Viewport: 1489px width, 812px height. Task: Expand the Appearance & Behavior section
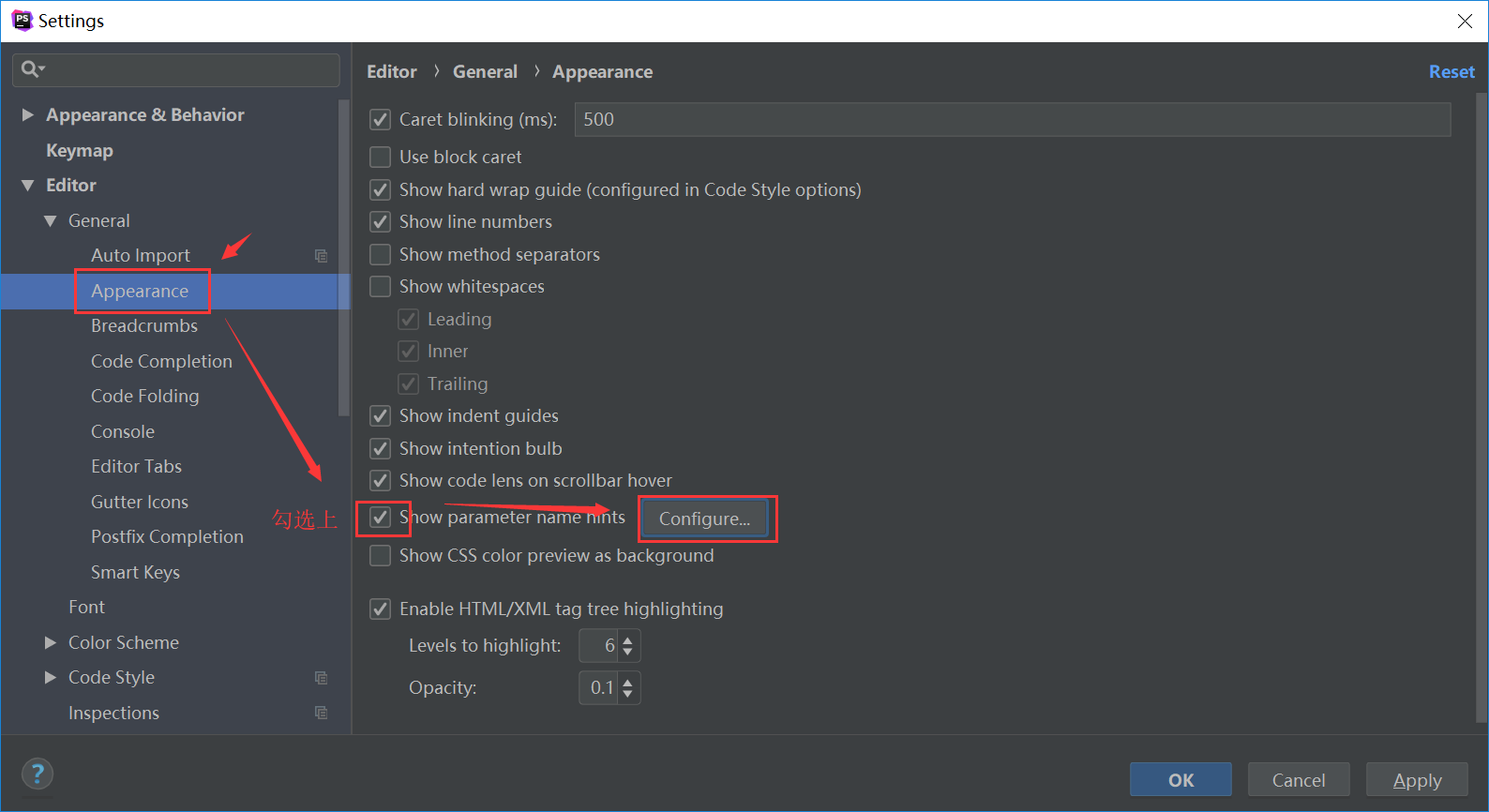pos(28,115)
